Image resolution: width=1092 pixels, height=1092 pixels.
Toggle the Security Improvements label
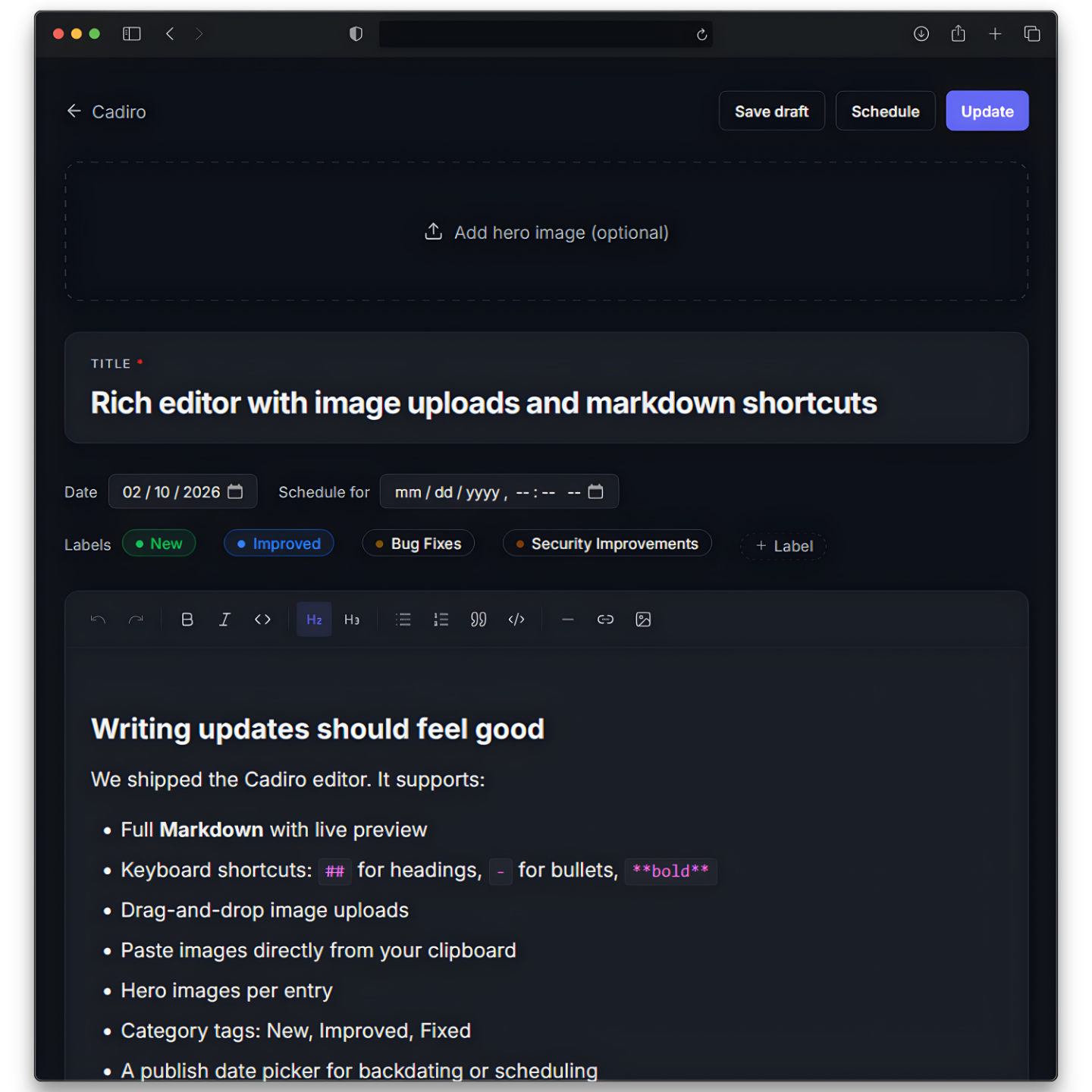coord(607,543)
